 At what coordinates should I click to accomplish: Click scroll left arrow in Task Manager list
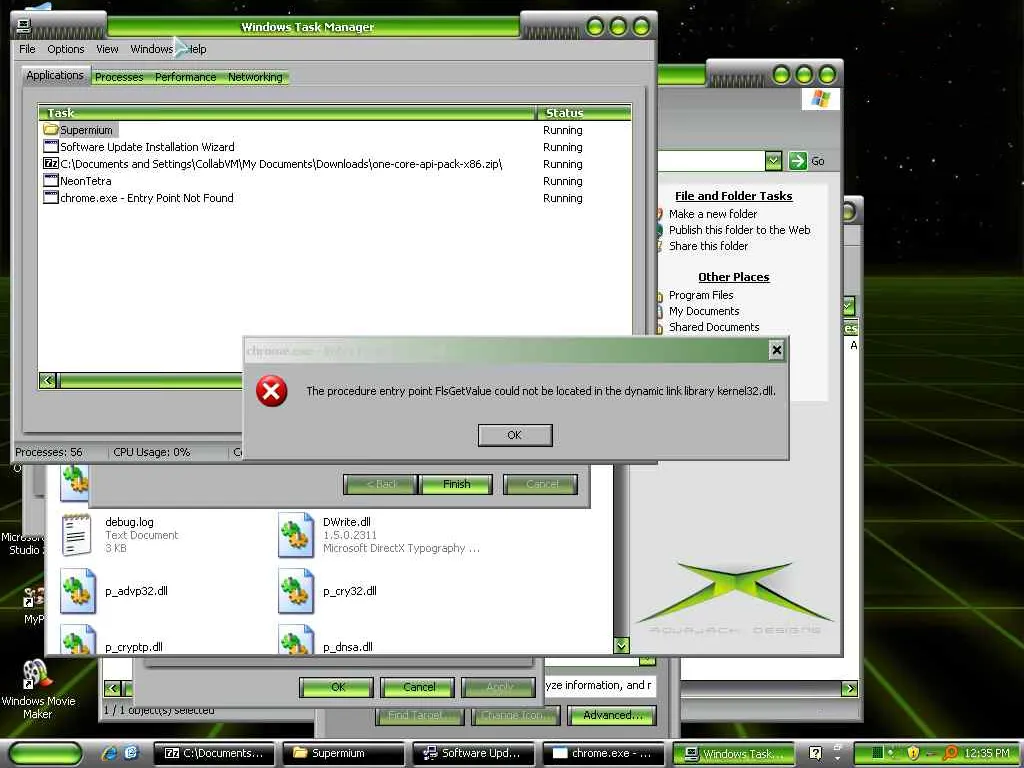pos(47,380)
